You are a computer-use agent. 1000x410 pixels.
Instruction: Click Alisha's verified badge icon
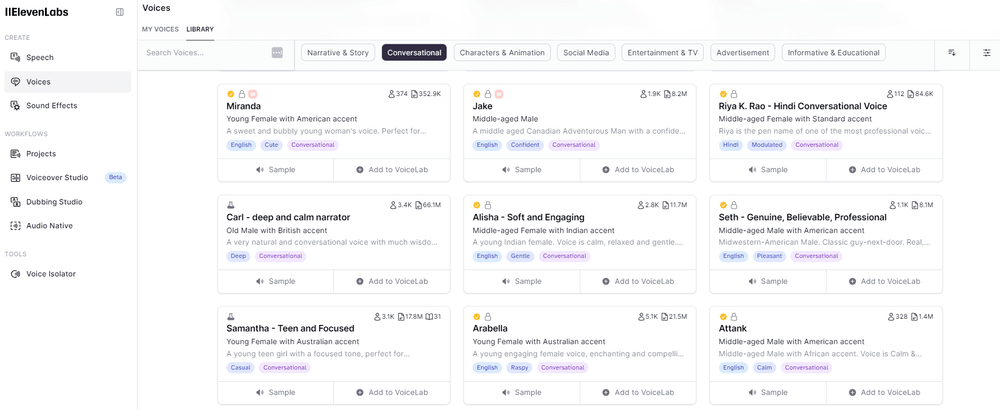click(476, 205)
